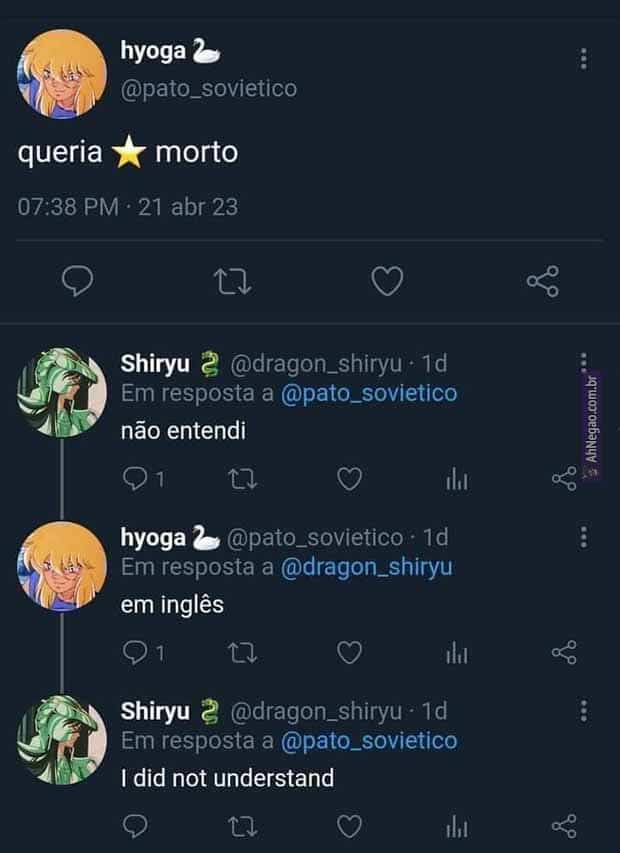620x853 pixels.
Task: Retweet the main tweet by hyoga
Action: 233,283
